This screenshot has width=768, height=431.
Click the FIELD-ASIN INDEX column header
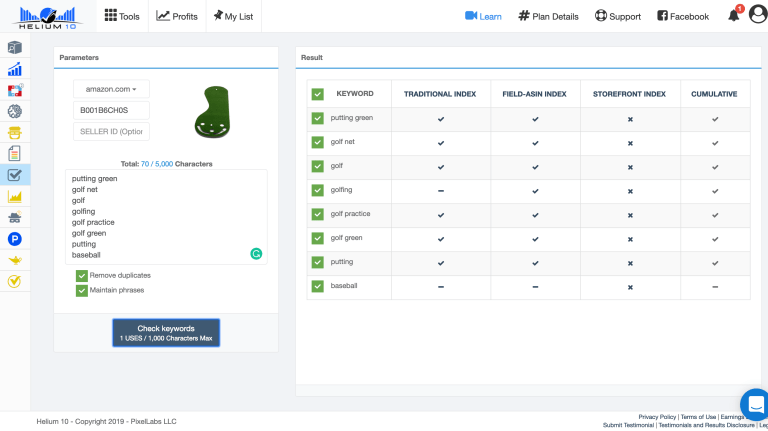click(534, 94)
